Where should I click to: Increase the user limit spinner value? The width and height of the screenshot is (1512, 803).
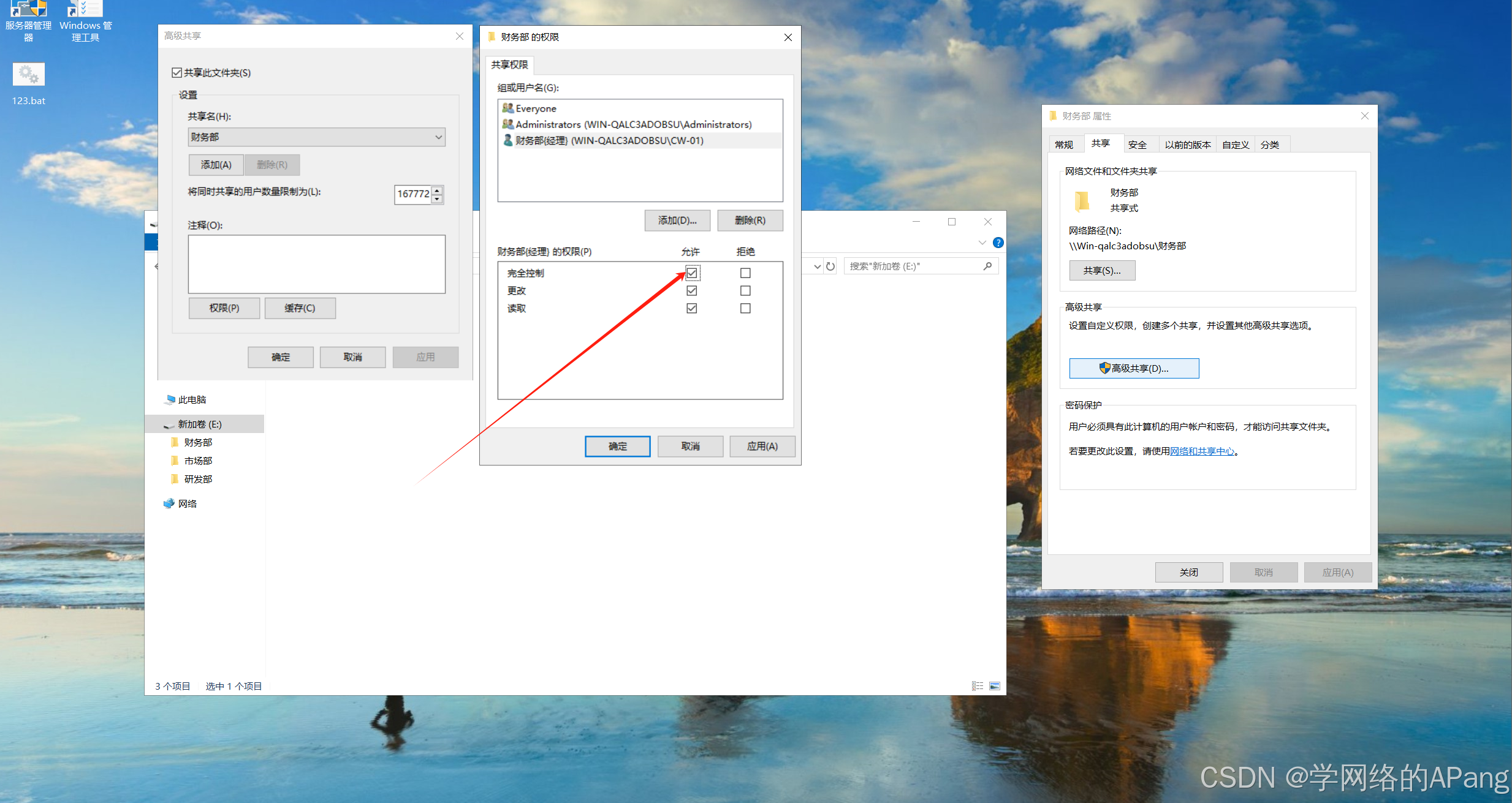coord(437,190)
